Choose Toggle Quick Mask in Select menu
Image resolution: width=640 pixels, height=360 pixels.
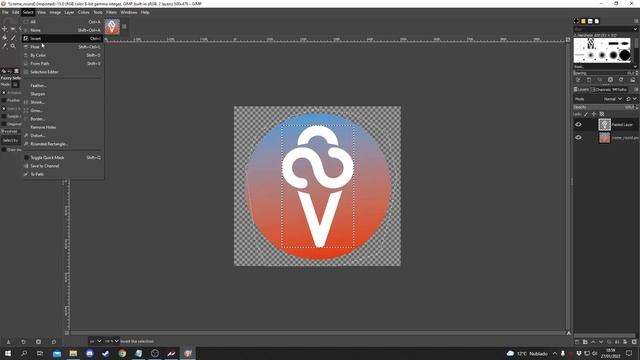[x=62, y=158]
